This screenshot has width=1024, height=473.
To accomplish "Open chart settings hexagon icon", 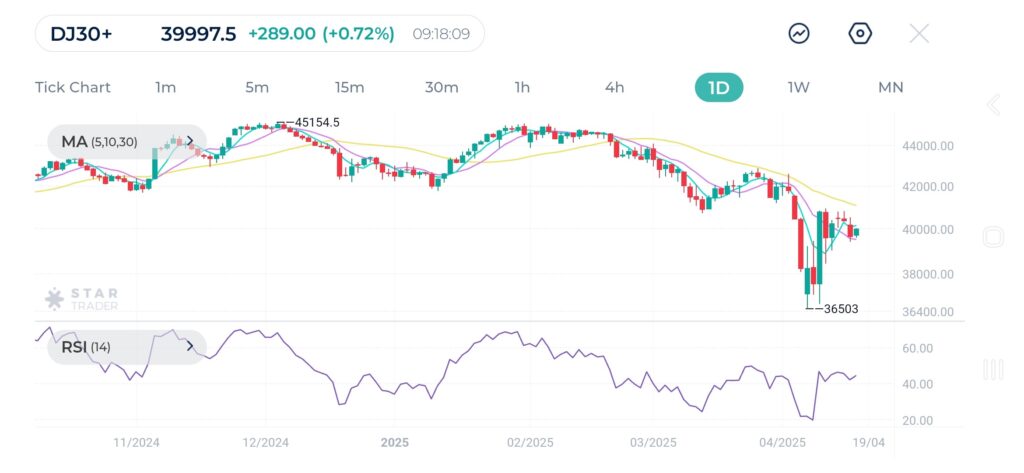I will [x=859, y=34].
